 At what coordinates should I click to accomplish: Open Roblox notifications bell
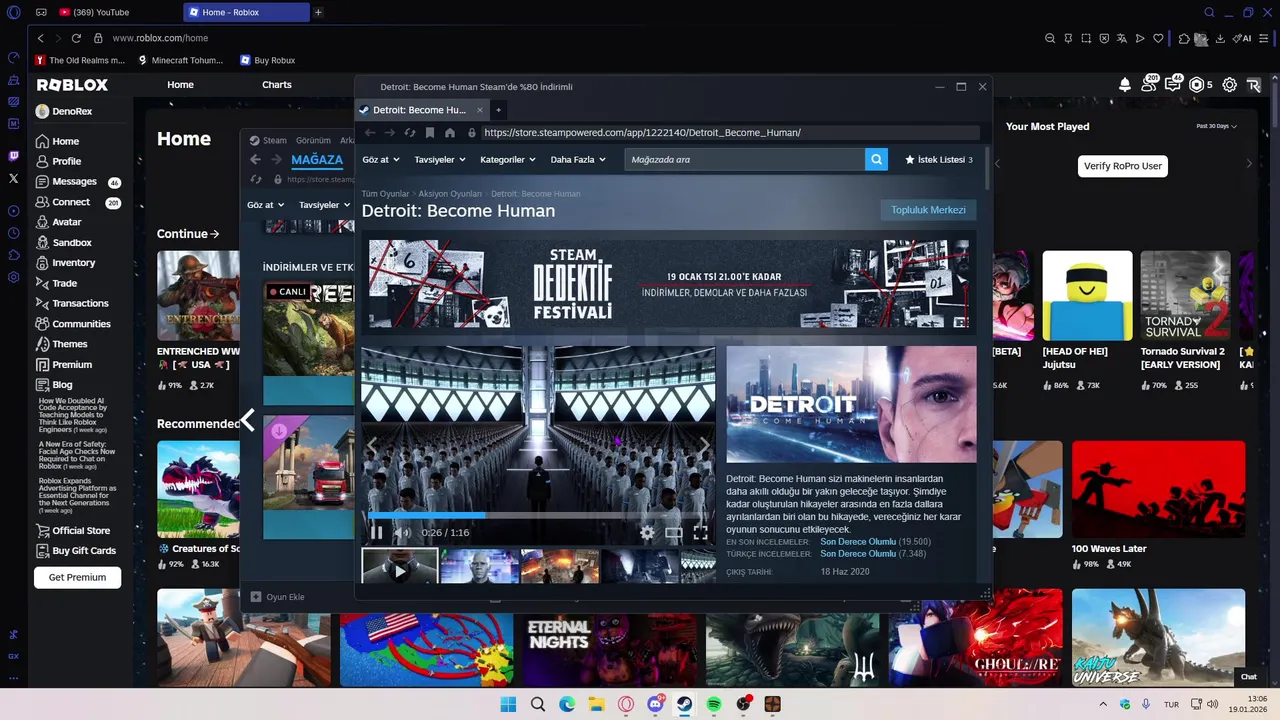click(x=1125, y=85)
